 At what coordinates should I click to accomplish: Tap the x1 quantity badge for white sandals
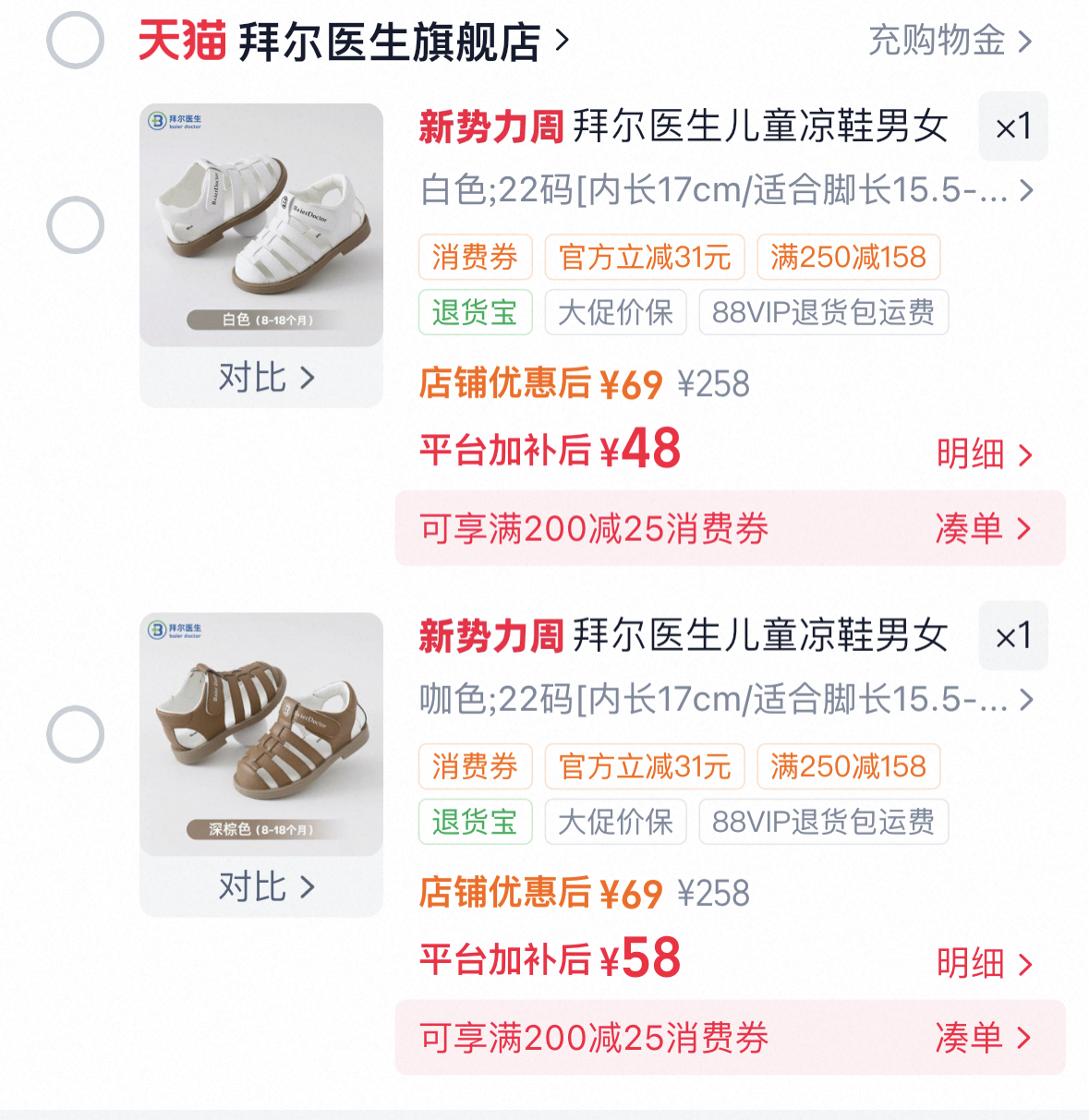(x=1012, y=126)
